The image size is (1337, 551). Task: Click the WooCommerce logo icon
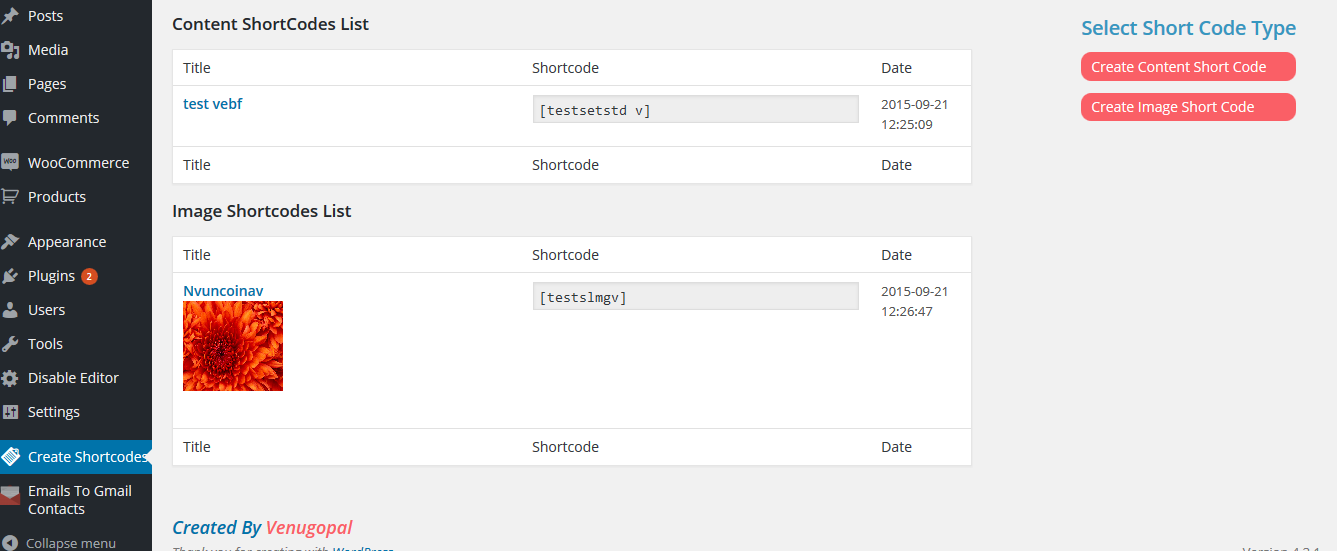[x=10, y=163]
